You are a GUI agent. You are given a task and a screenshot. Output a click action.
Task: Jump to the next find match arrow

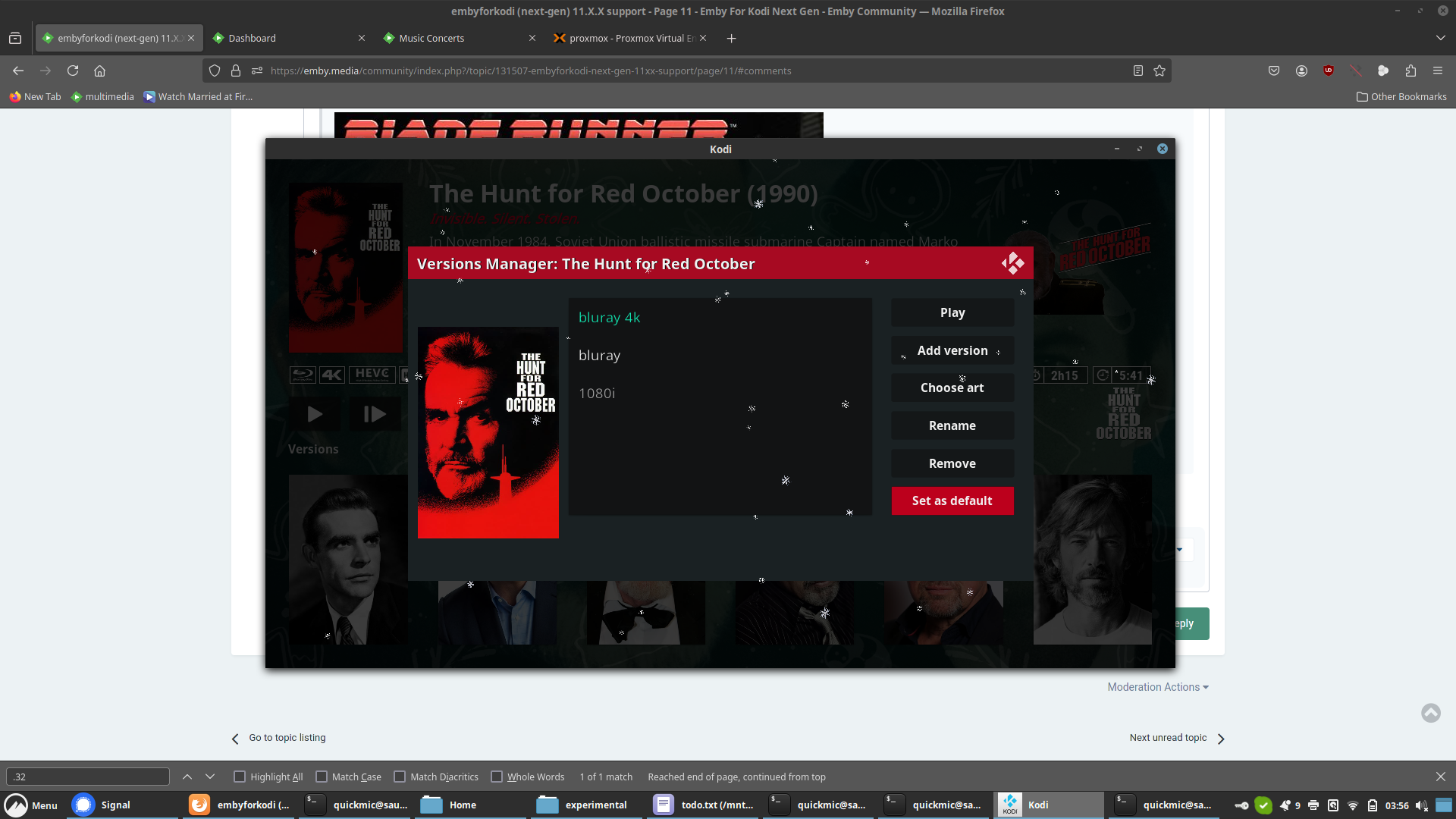point(210,777)
